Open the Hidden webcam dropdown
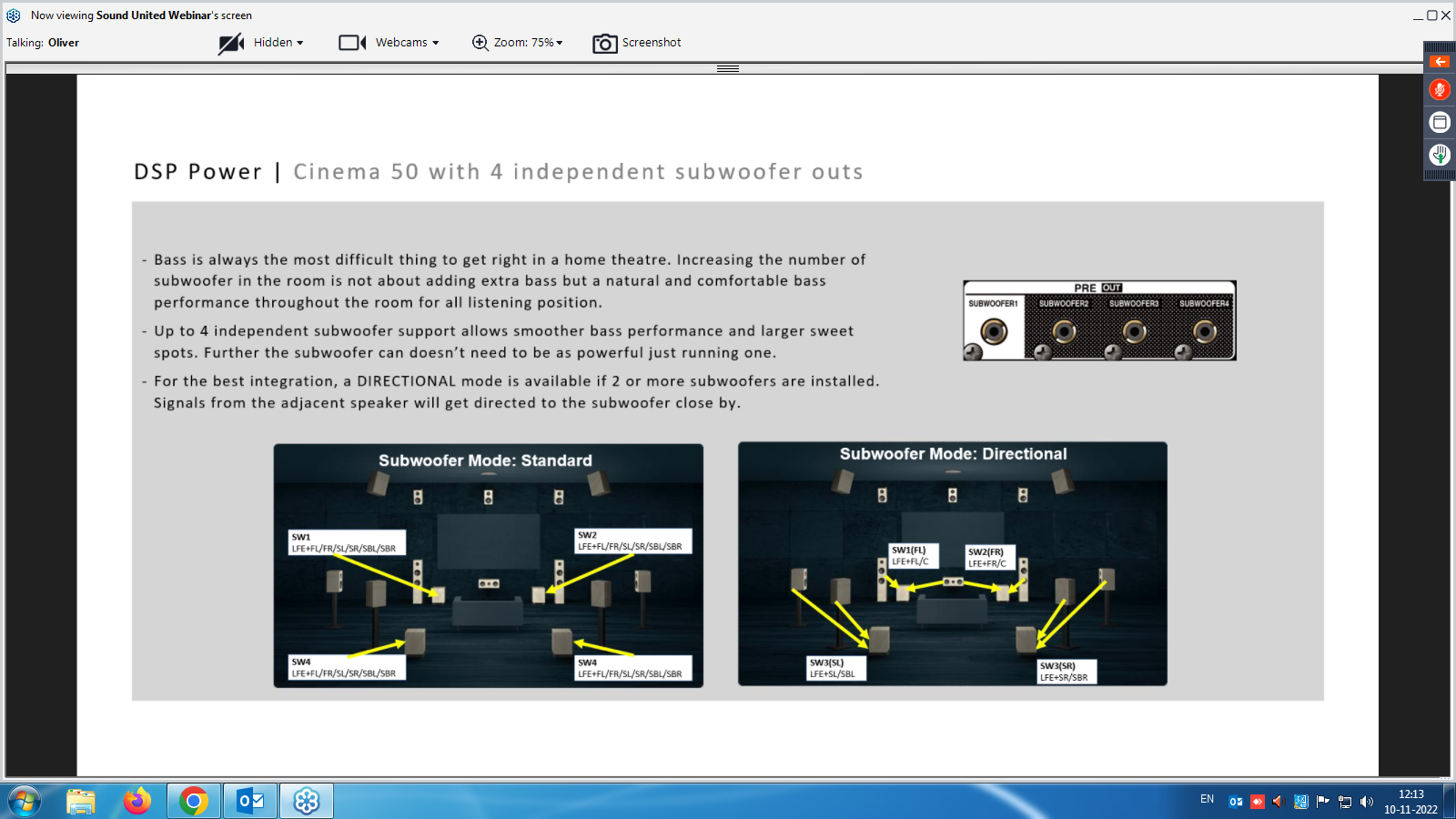Viewport: 1456px width, 819px height. click(x=278, y=43)
